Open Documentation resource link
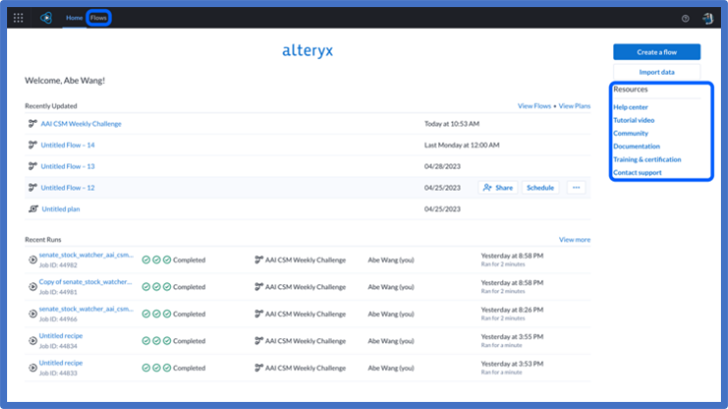The width and height of the screenshot is (728, 409). [x=637, y=146]
